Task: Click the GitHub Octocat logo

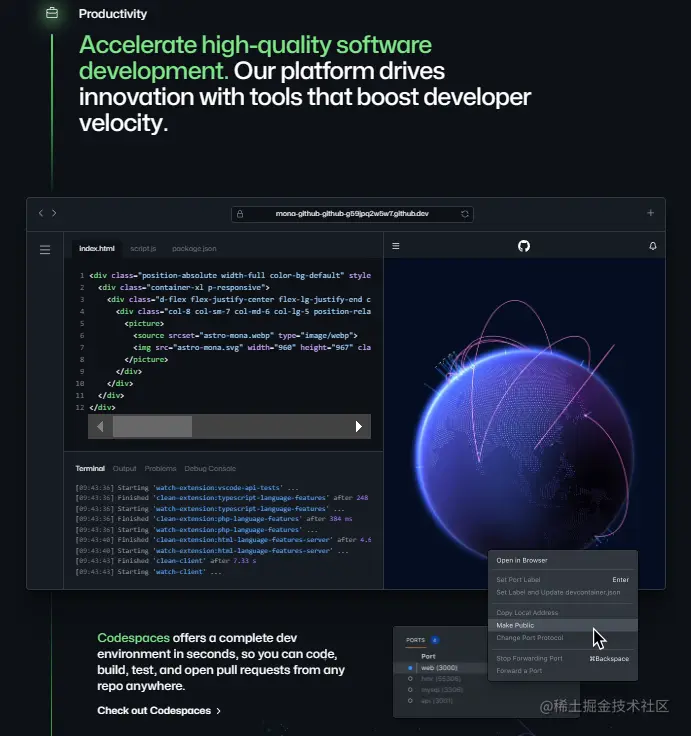Action: coord(524,246)
